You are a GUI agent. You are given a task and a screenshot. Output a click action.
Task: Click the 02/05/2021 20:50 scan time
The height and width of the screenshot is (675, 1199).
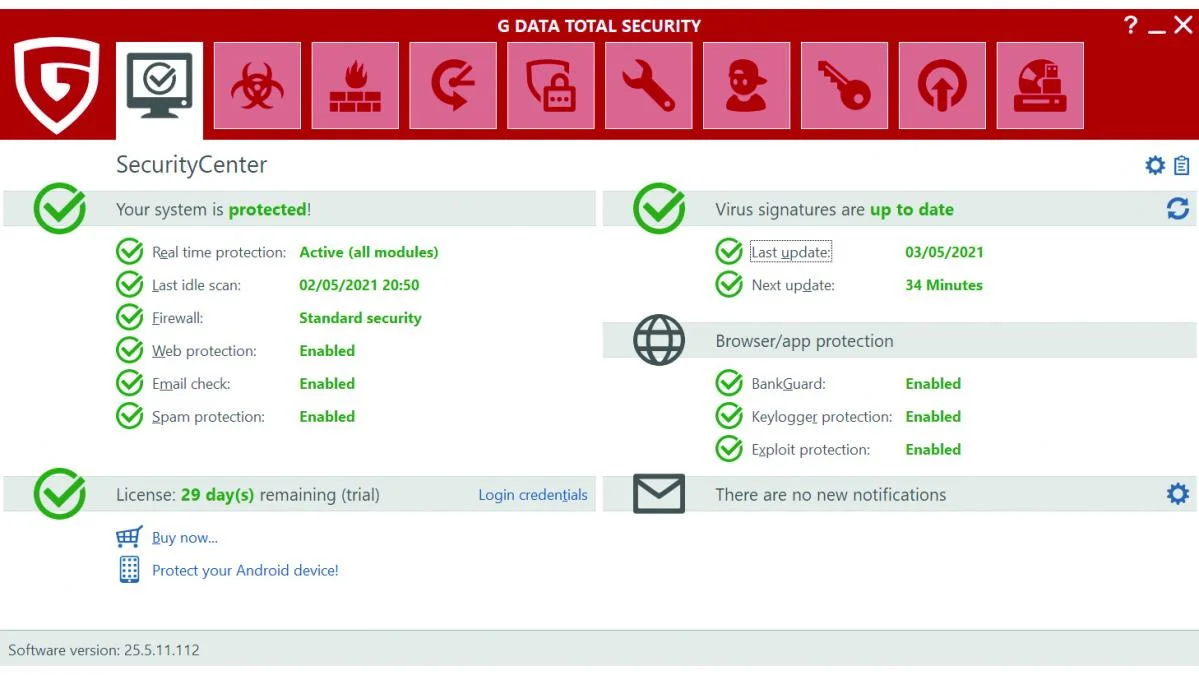[x=359, y=285]
